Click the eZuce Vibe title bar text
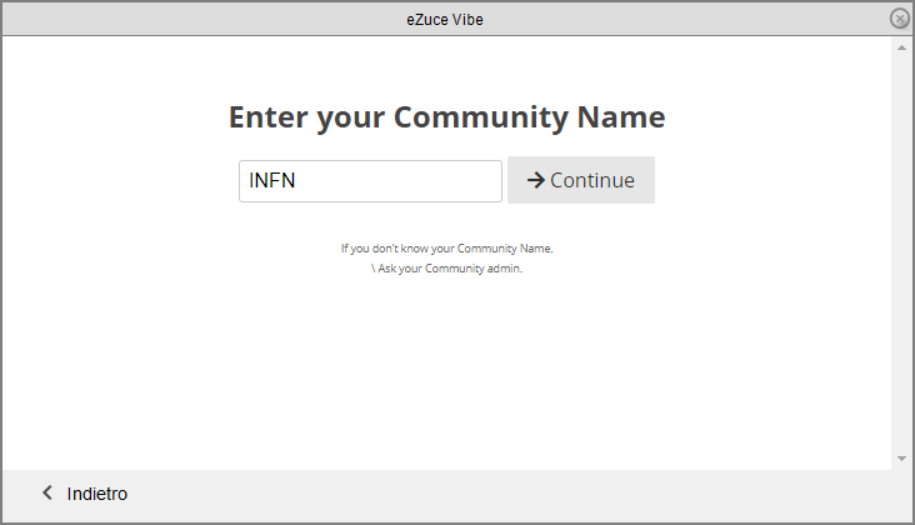The width and height of the screenshot is (915, 525). tap(445, 20)
